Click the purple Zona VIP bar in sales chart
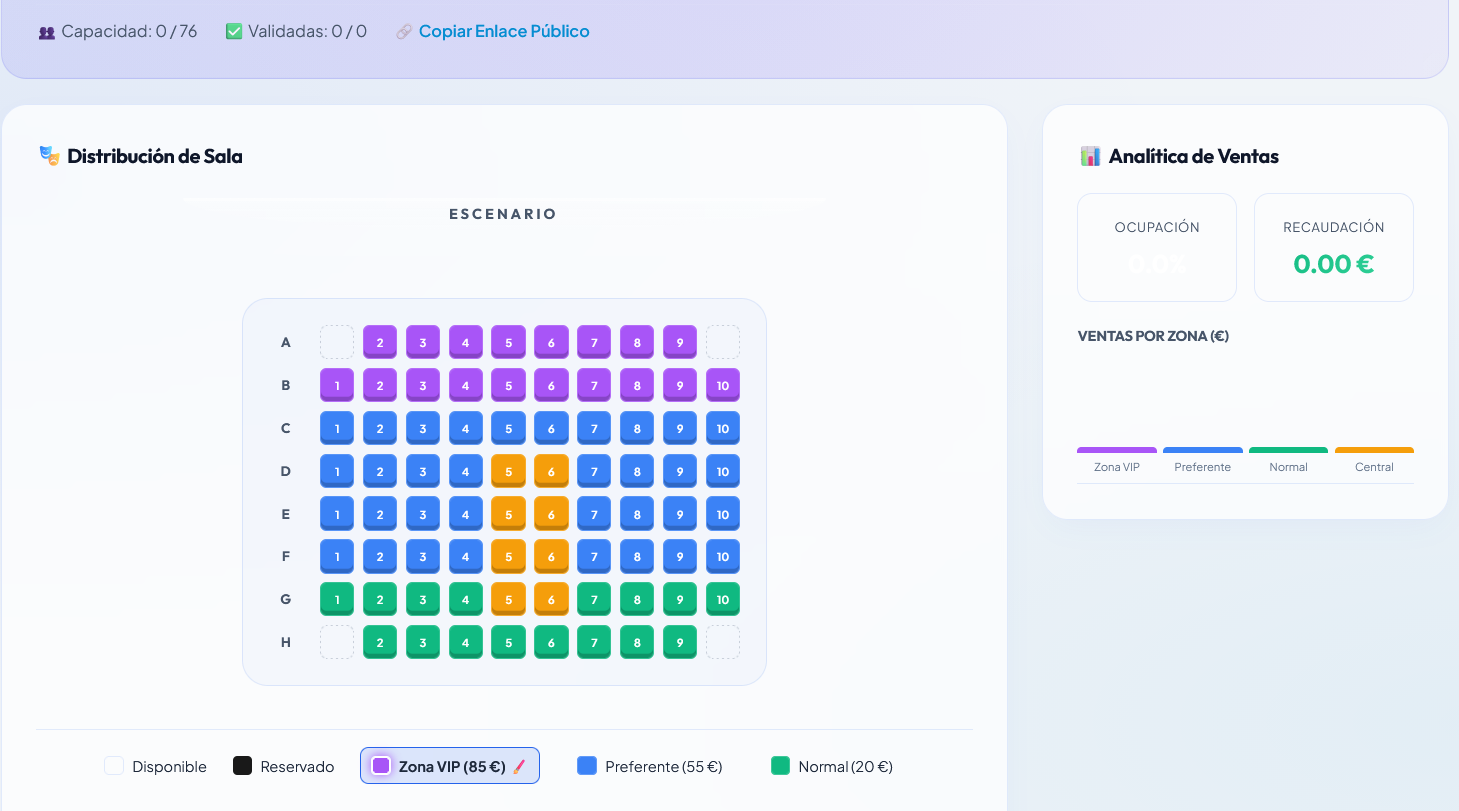The height and width of the screenshot is (811, 1459). point(1117,450)
